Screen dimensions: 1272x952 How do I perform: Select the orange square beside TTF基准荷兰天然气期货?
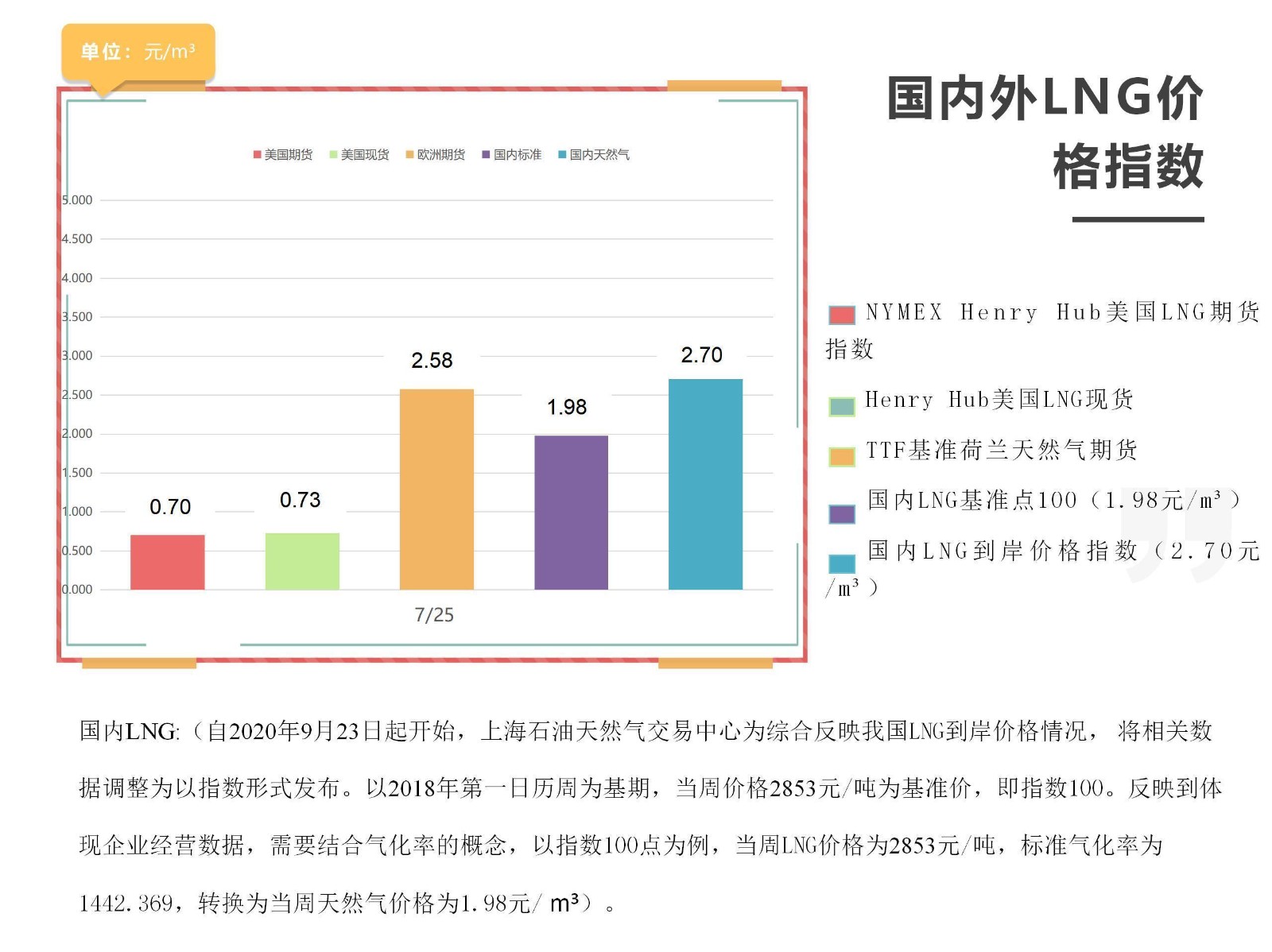[842, 457]
